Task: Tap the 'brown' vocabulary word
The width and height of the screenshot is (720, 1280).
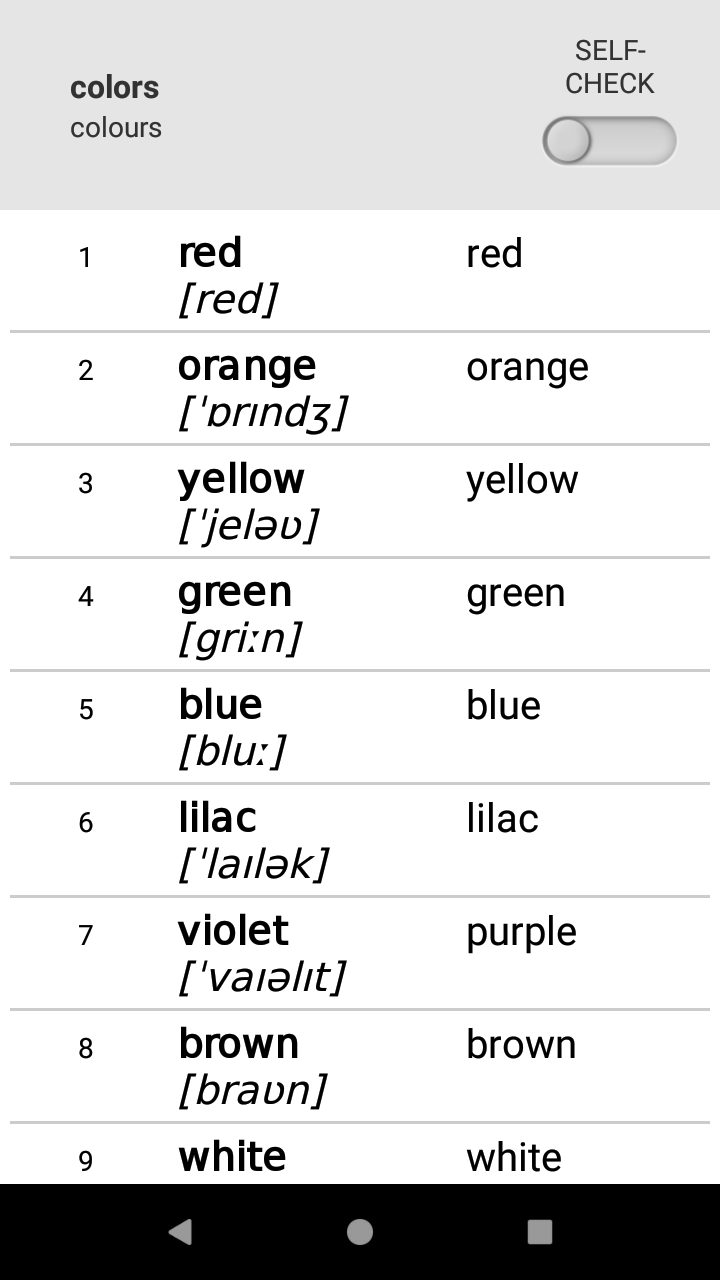Action: (238, 1044)
